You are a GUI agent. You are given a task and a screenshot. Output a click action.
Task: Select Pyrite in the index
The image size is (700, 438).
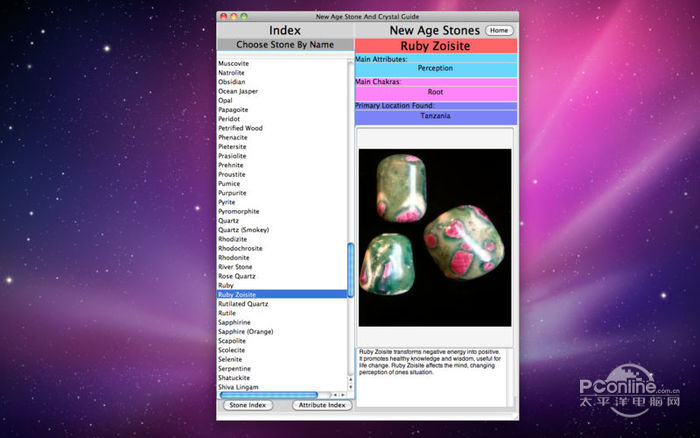(x=227, y=202)
